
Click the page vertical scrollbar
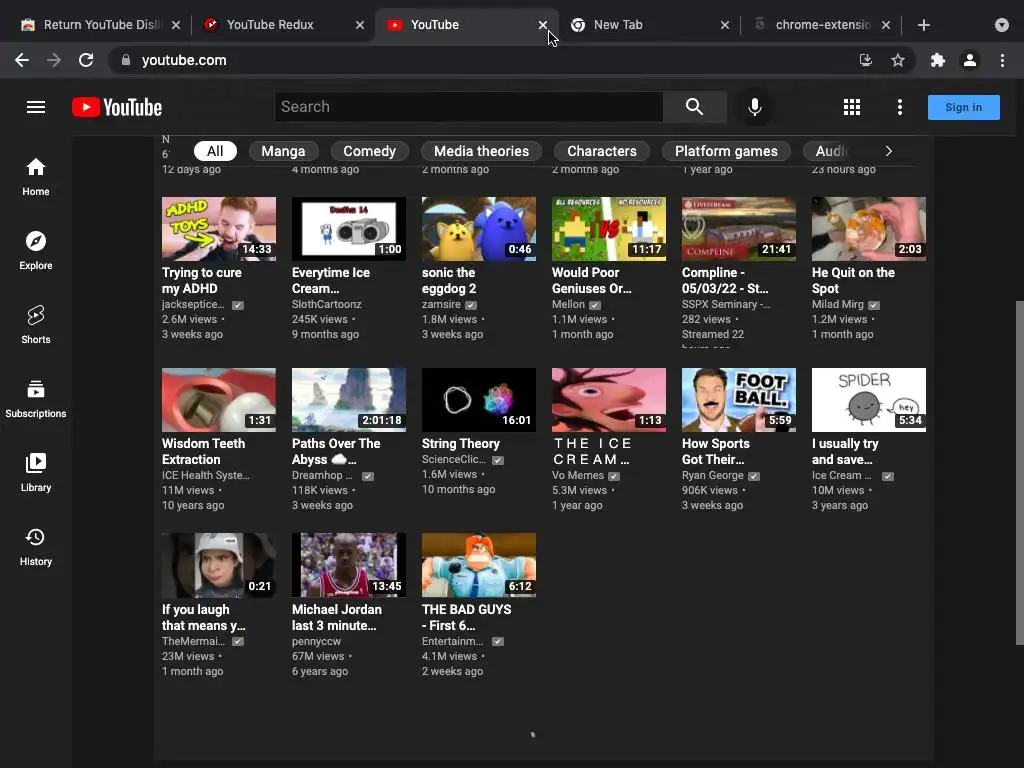pyautogui.click(x=1019, y=472)
